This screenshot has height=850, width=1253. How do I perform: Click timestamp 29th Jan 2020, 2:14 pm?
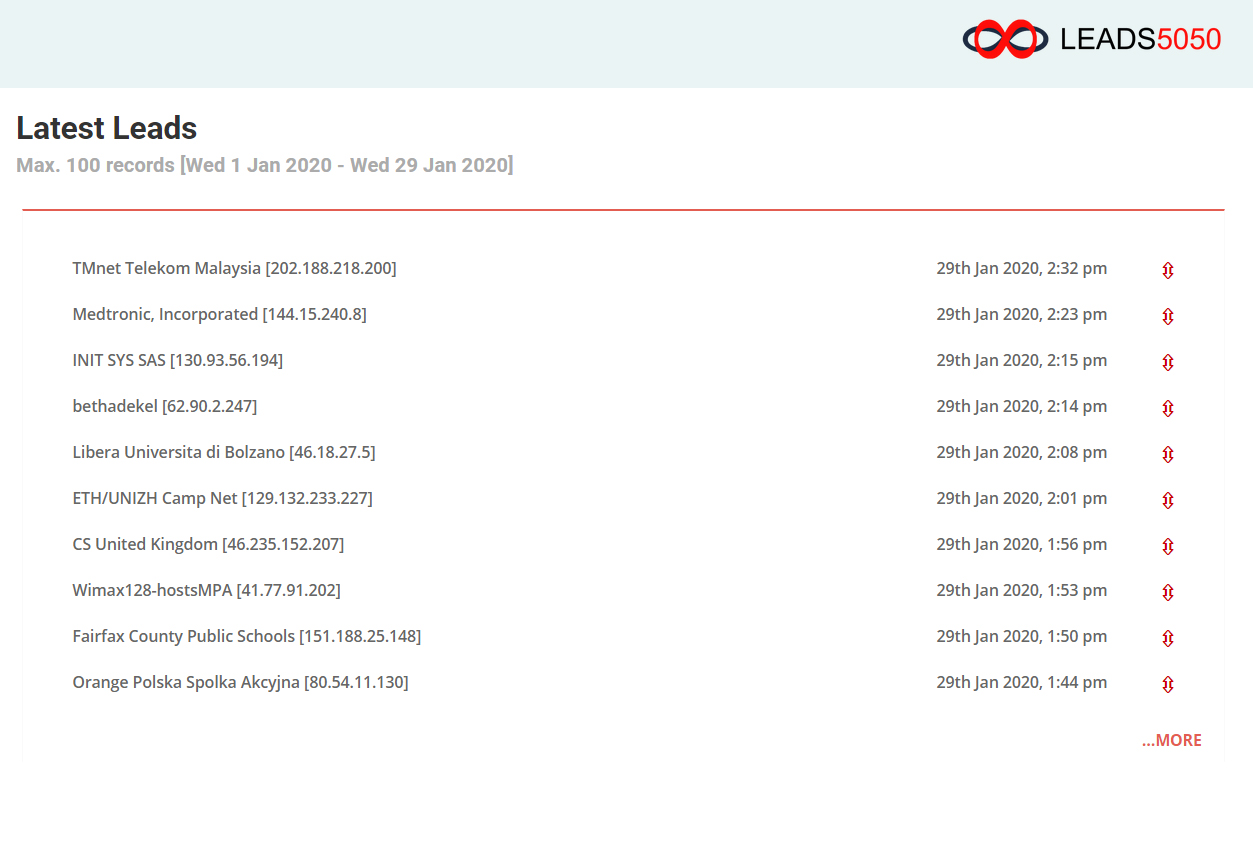(x=1021, y=406)
